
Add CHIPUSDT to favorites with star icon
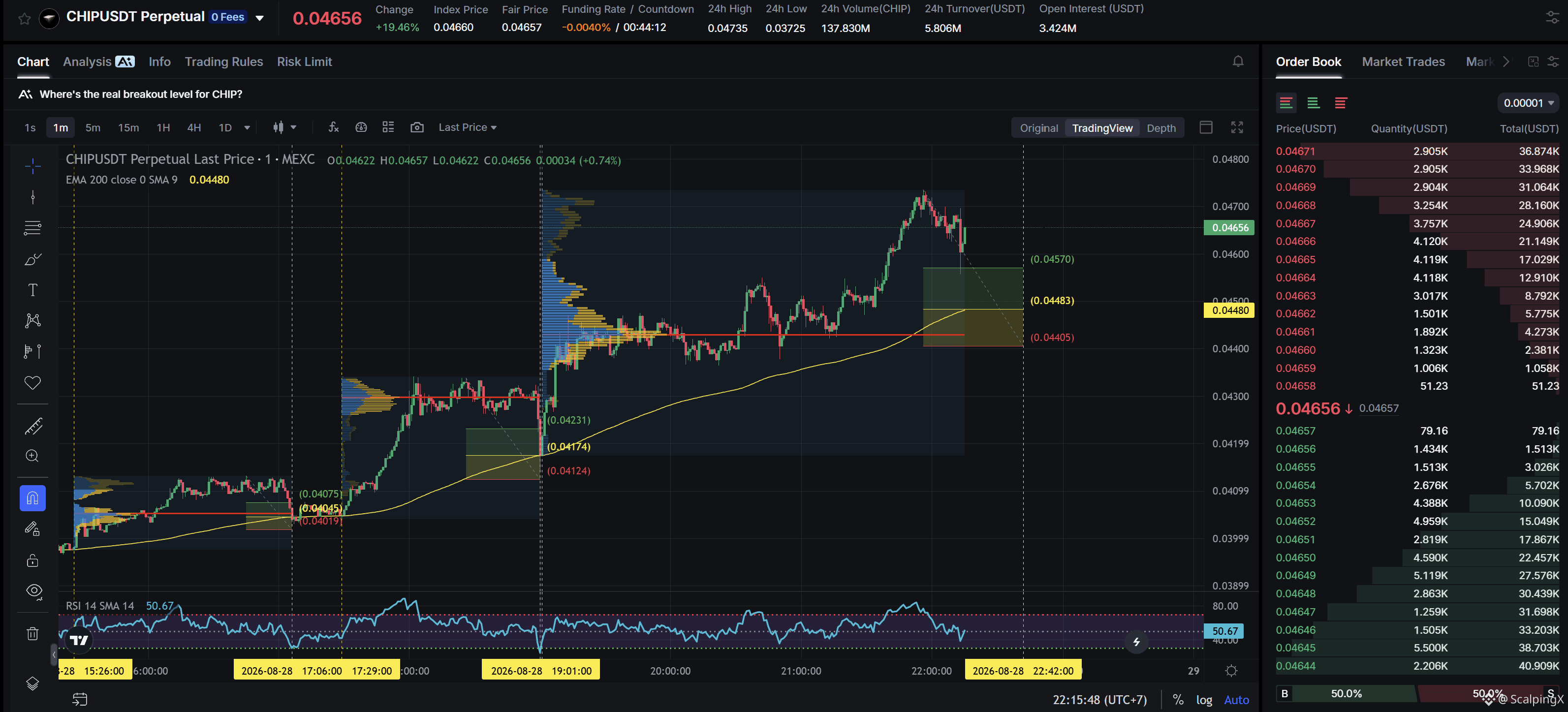pyautogui.click(x=24, y=18)
